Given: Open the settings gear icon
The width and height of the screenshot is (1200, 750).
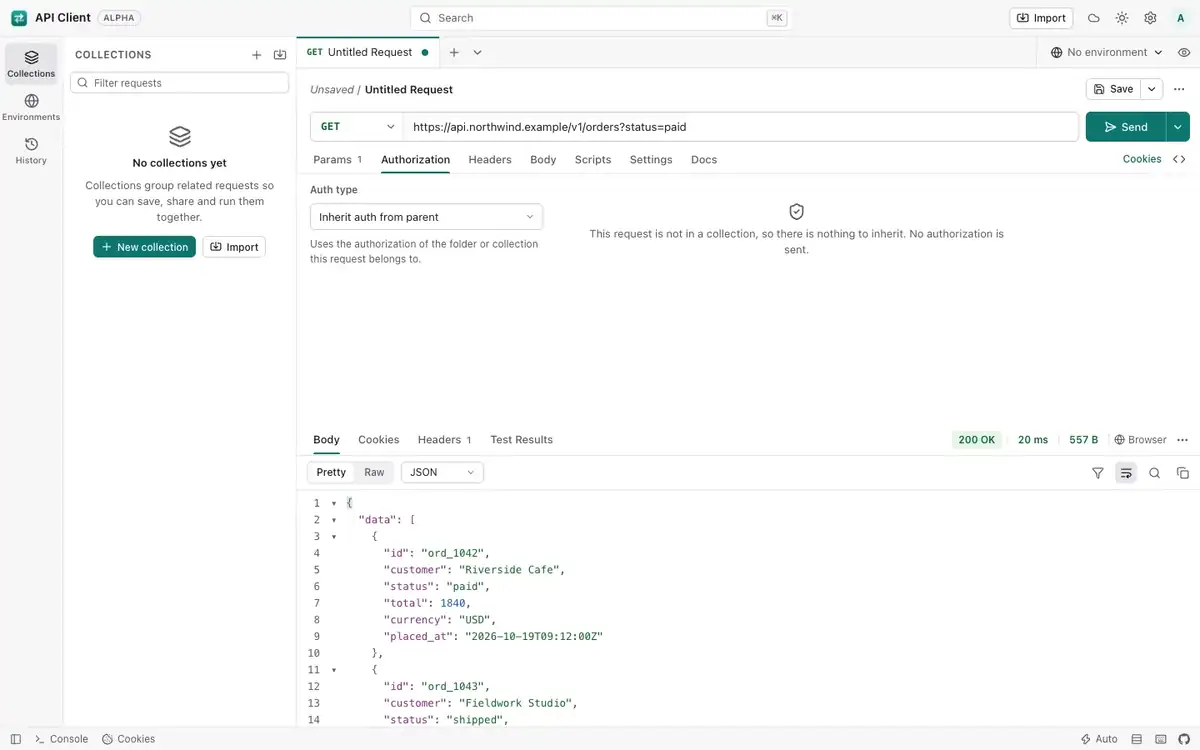Looking at the screenshot, I should pyautogui.click(x=1150, y=18).
